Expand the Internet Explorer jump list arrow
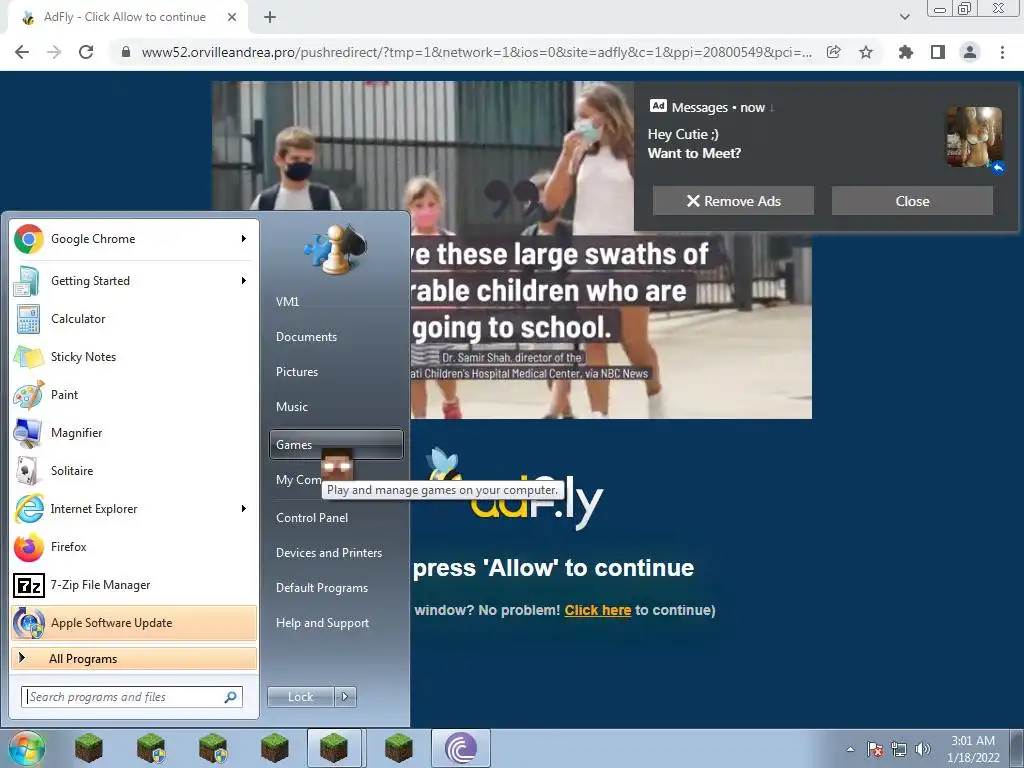This screenshot has width=1024, height=768. [244, 509]
